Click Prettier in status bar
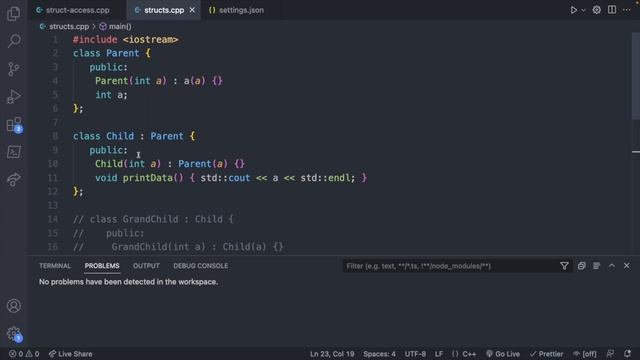 546,354
